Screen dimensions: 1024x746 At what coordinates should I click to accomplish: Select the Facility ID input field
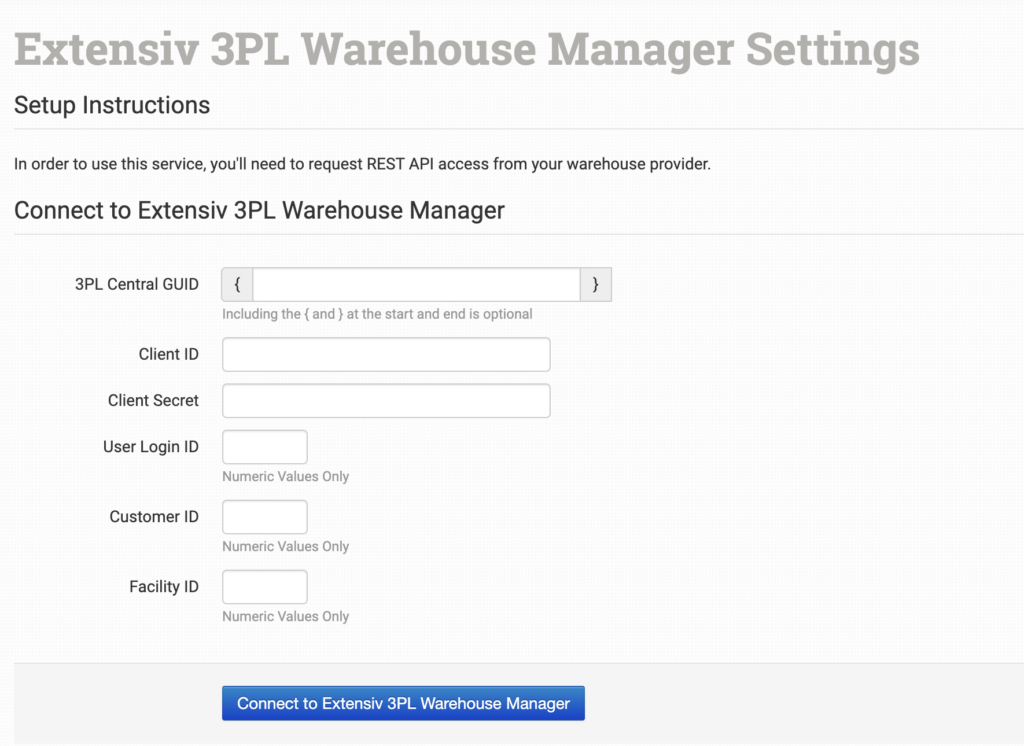tap(264, 587)
